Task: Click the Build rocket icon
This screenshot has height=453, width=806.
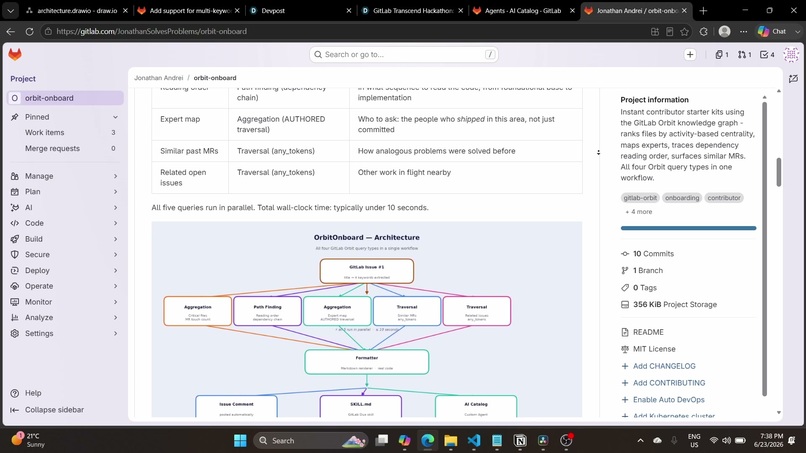Action: click(x=15, y=239)
